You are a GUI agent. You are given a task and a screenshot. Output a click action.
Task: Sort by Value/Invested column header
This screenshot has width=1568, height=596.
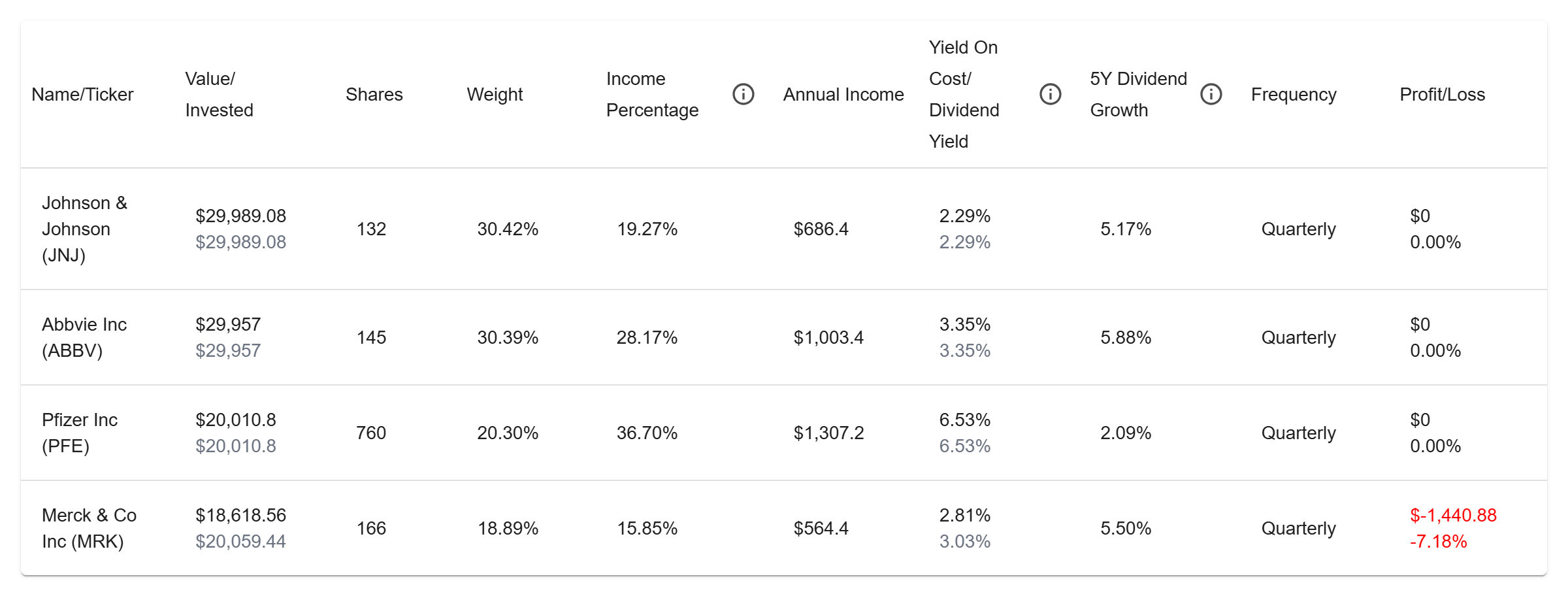click(x=219, y=94)
